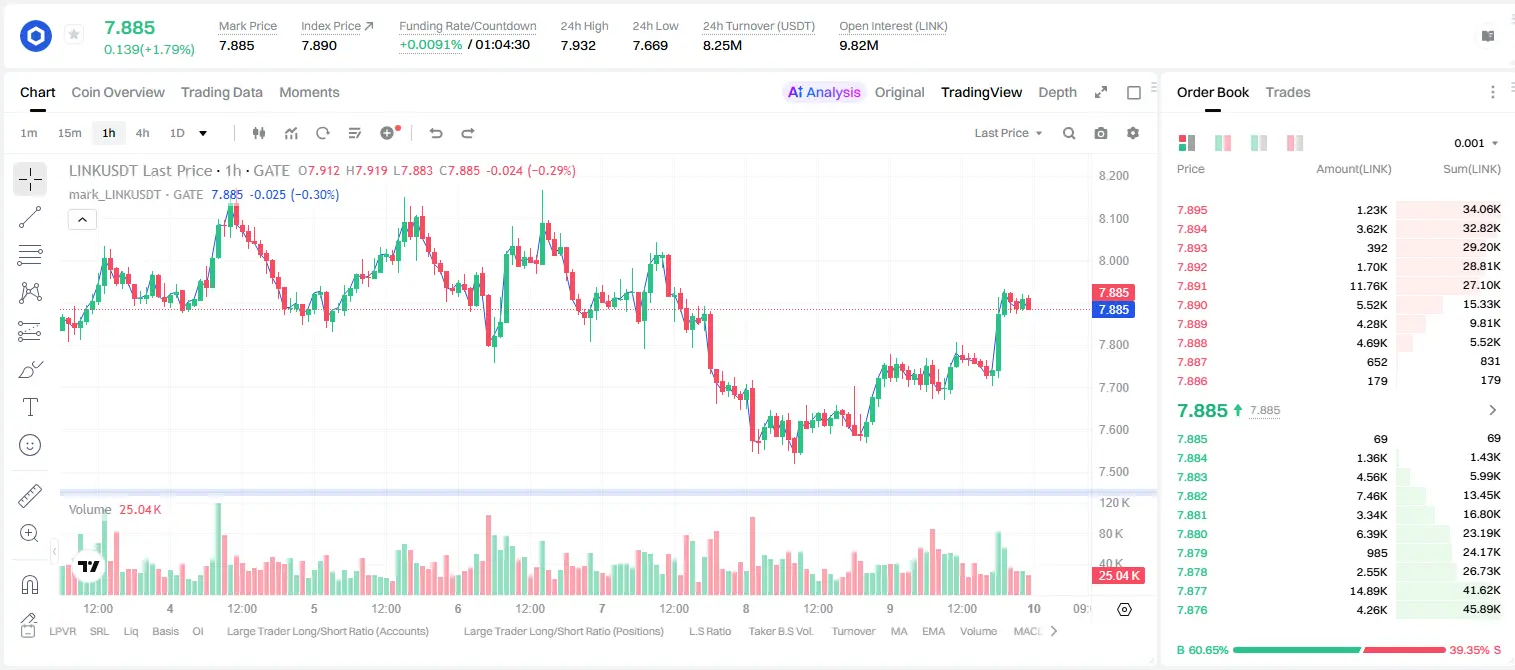Screen dimensions: 1515x670
Task: Show buy-only order book view
Action: (1259, 143)
